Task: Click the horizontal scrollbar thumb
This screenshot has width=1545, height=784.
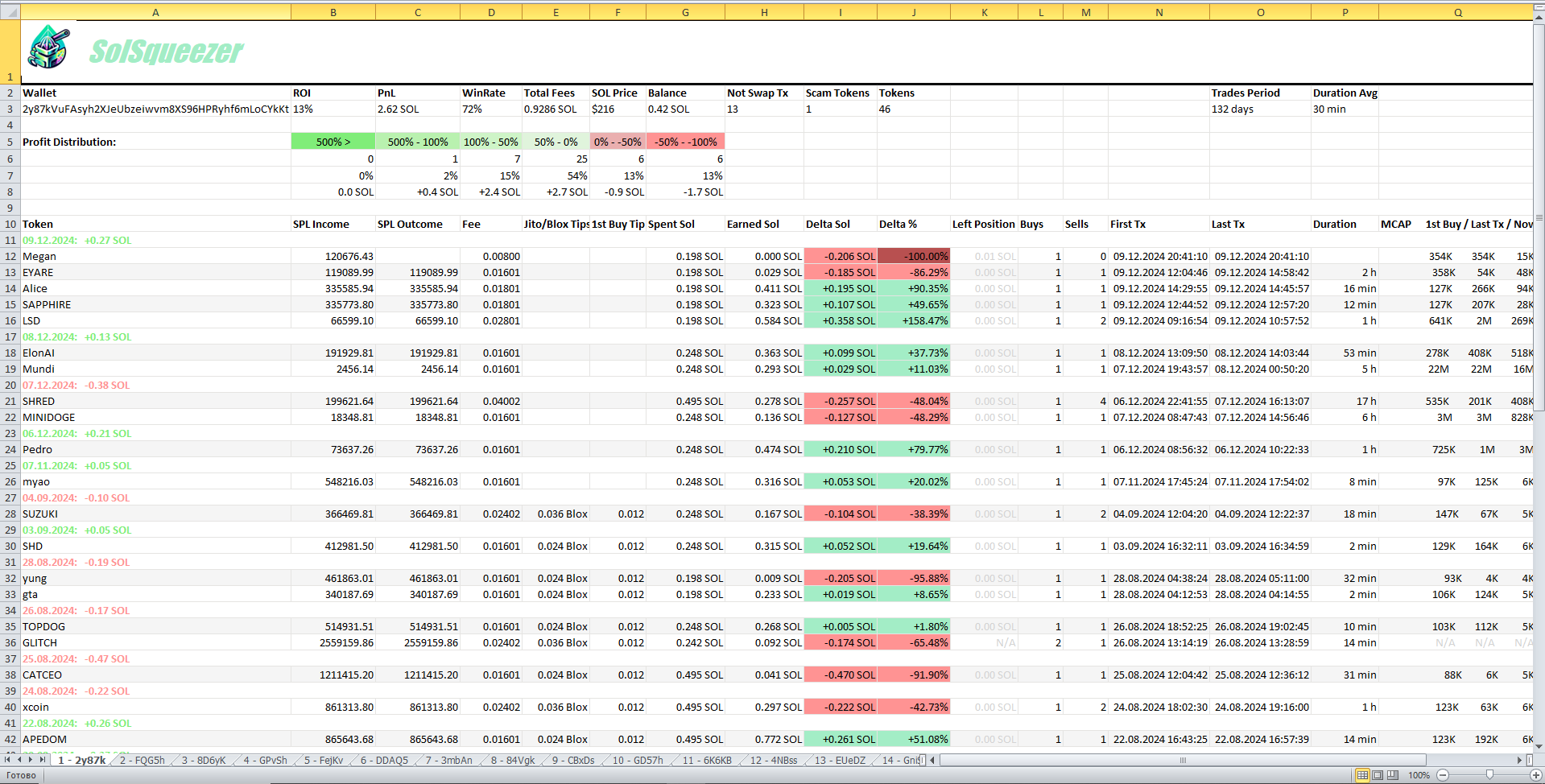Action: (x=1183, y=760)
